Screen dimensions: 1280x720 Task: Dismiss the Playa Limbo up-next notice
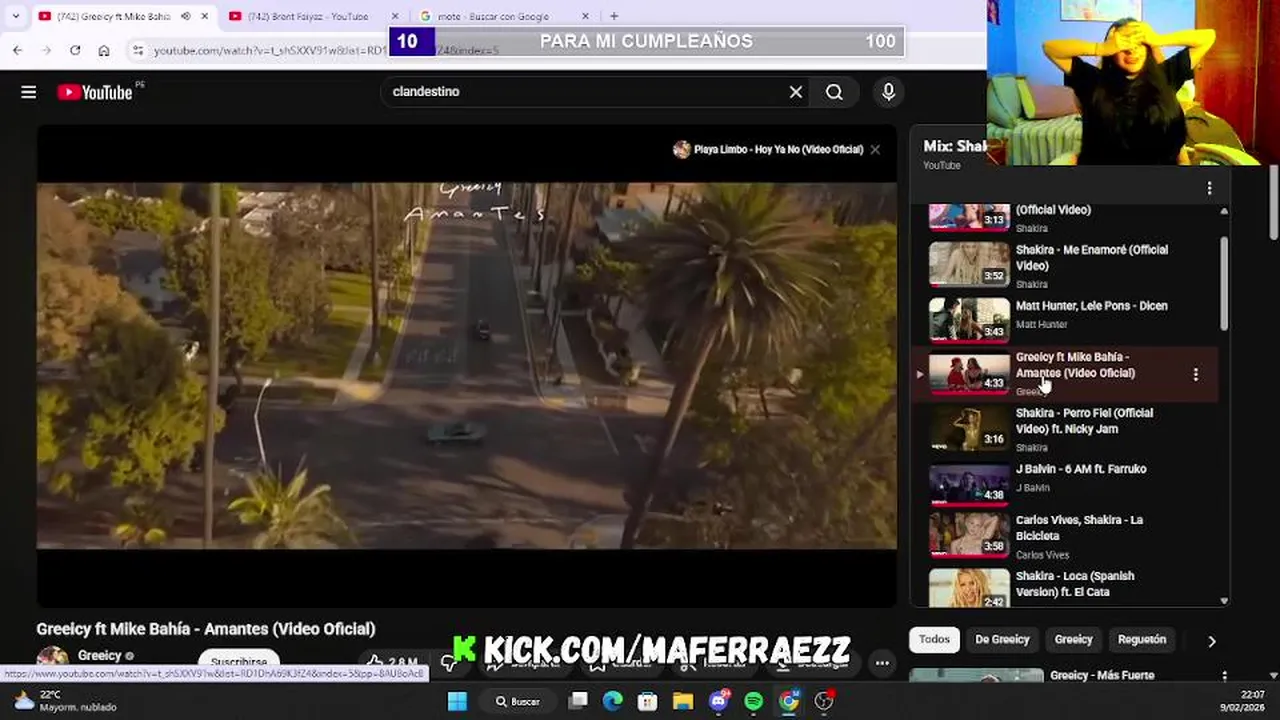click(875, 149)
